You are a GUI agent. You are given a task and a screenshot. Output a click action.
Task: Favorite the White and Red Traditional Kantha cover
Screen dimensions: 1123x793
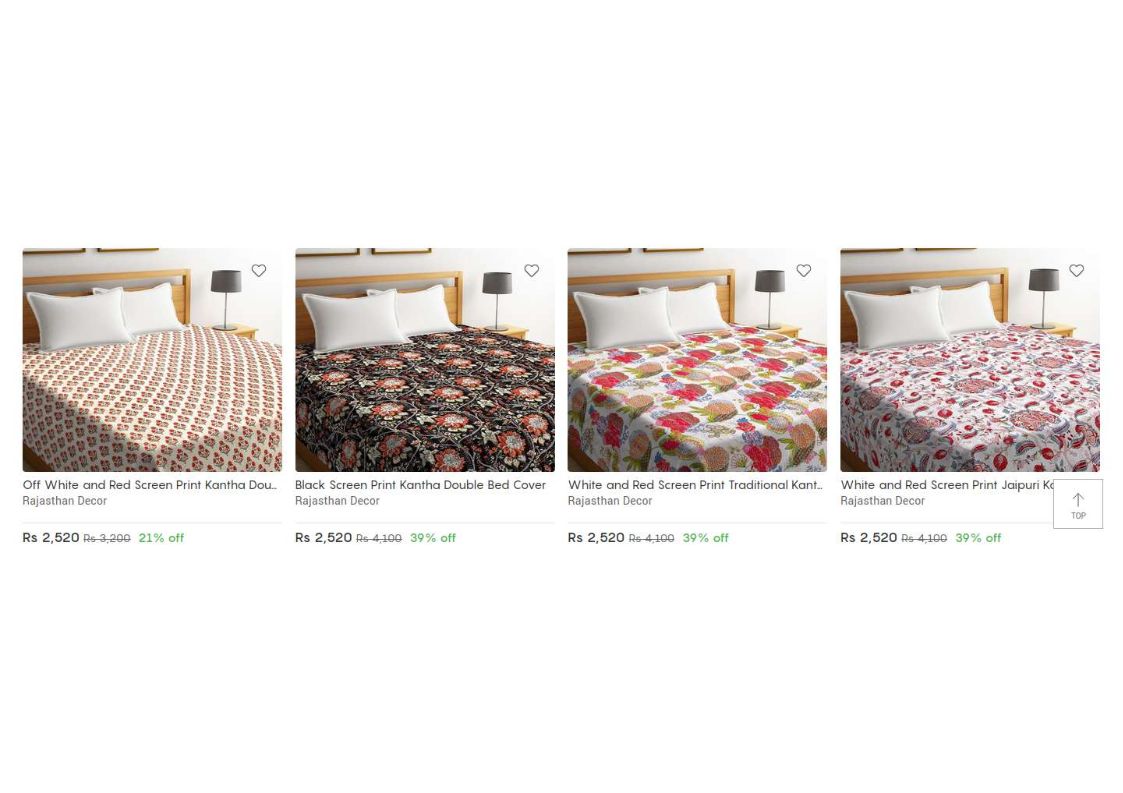pyautogui.click(x=804, y=270)
